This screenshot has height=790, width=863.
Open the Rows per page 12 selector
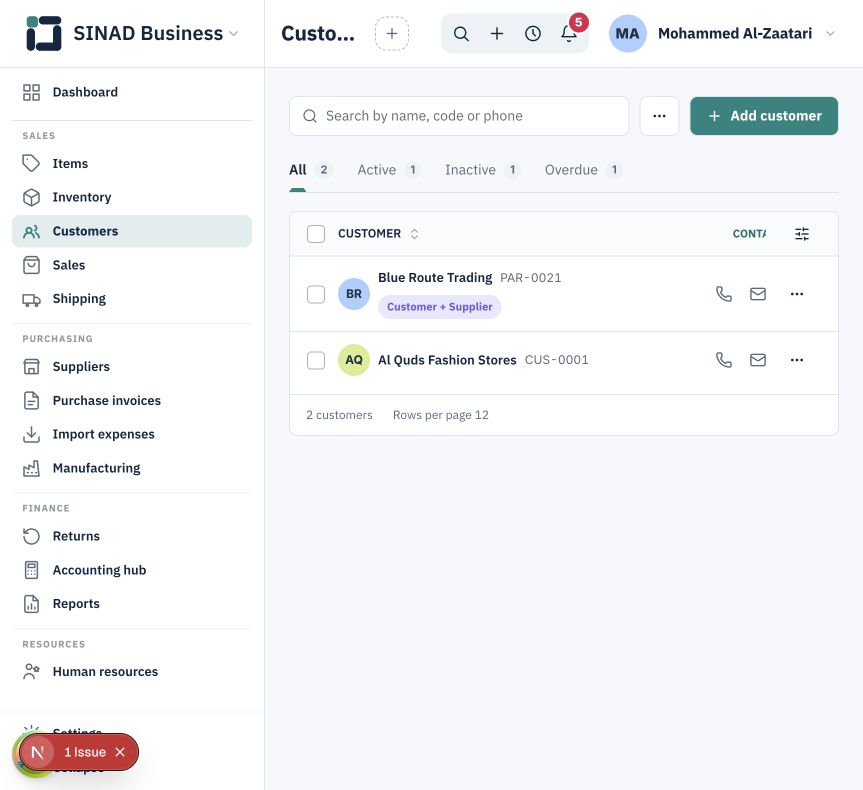[441, 415]
